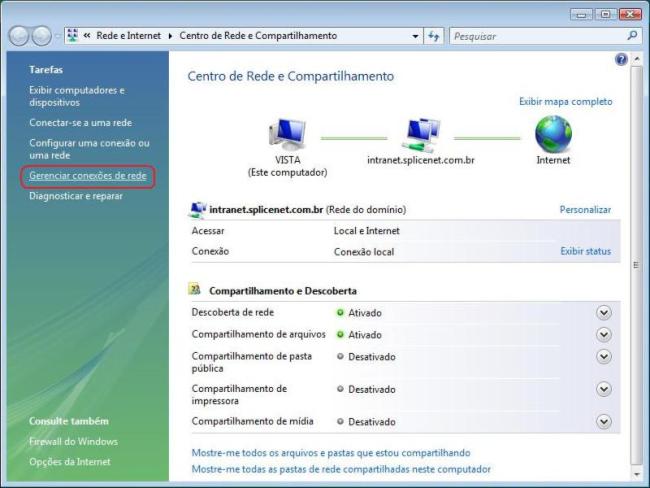Expand Compartilhamento de arquivos options

tap(604, 335)
